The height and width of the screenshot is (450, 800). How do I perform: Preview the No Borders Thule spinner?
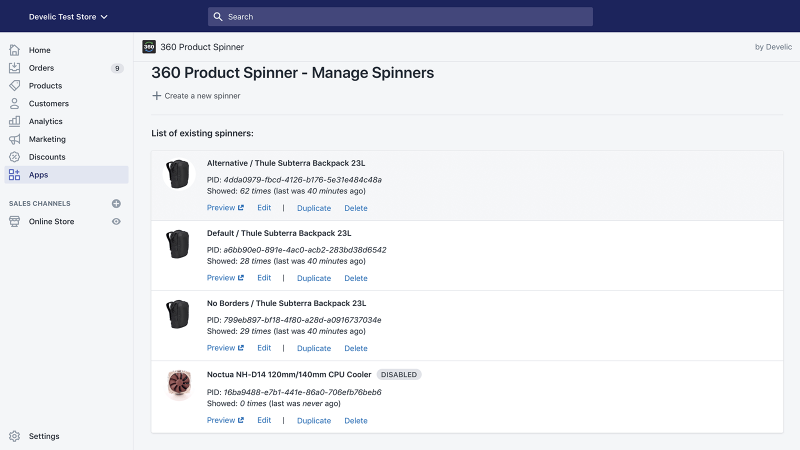(x=225, y=347)
